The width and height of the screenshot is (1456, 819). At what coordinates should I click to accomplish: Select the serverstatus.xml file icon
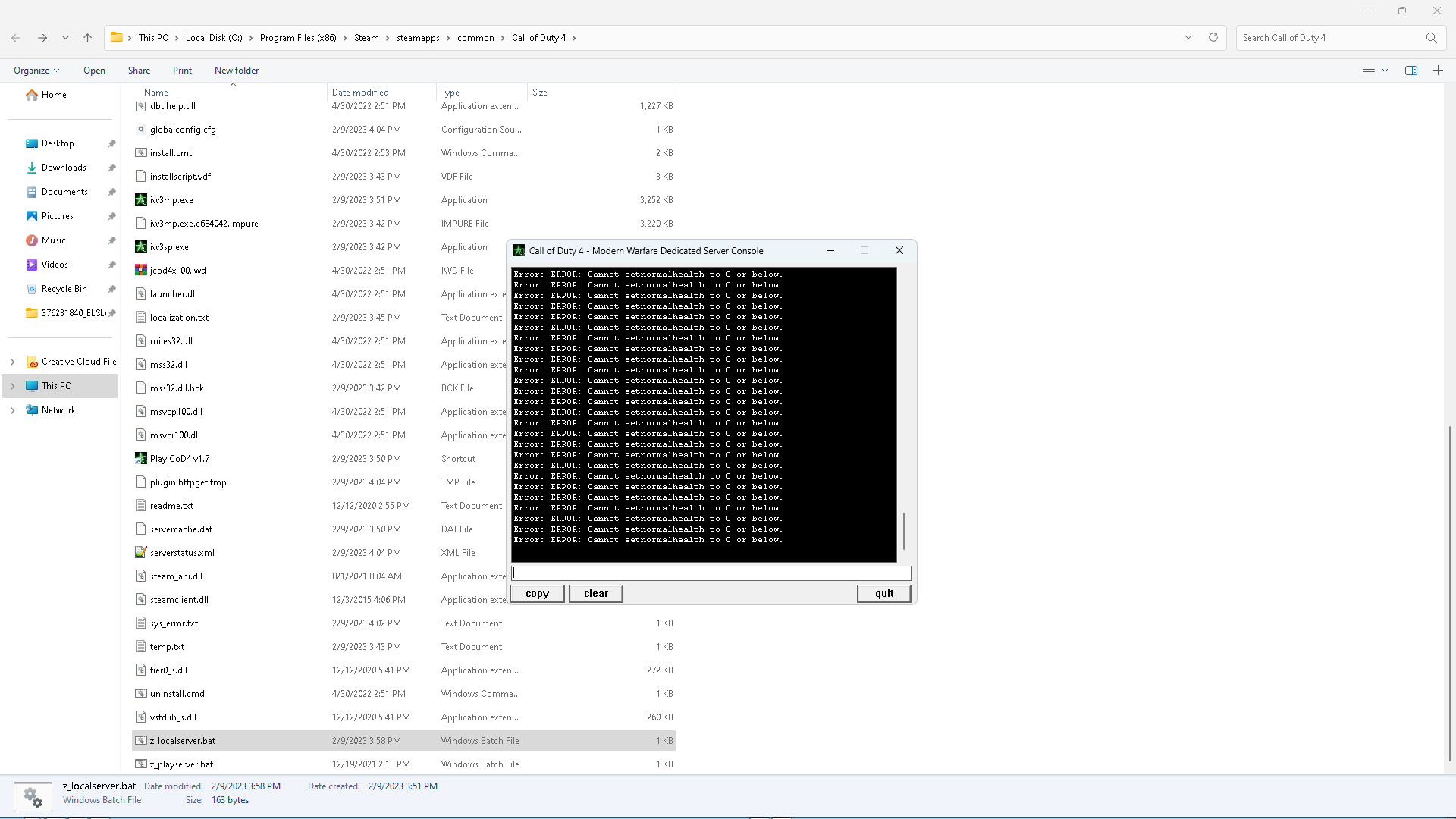coord(141,553)
